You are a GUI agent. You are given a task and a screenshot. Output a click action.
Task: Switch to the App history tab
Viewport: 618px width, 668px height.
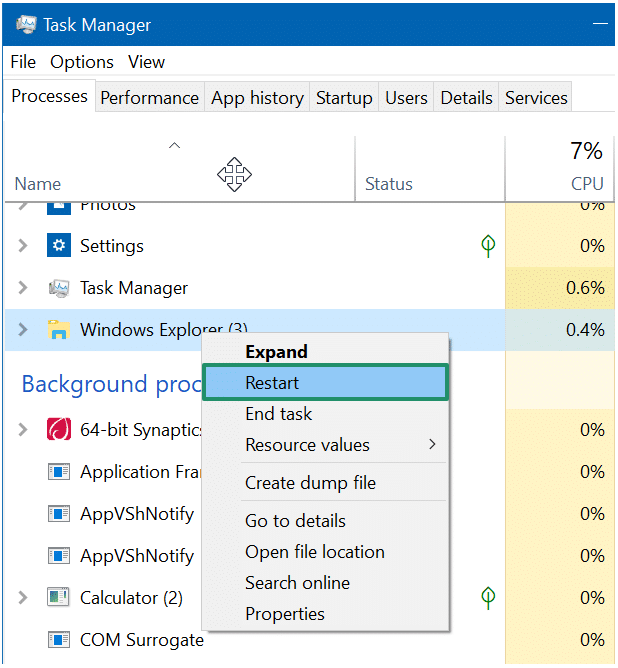click(257, 98)
